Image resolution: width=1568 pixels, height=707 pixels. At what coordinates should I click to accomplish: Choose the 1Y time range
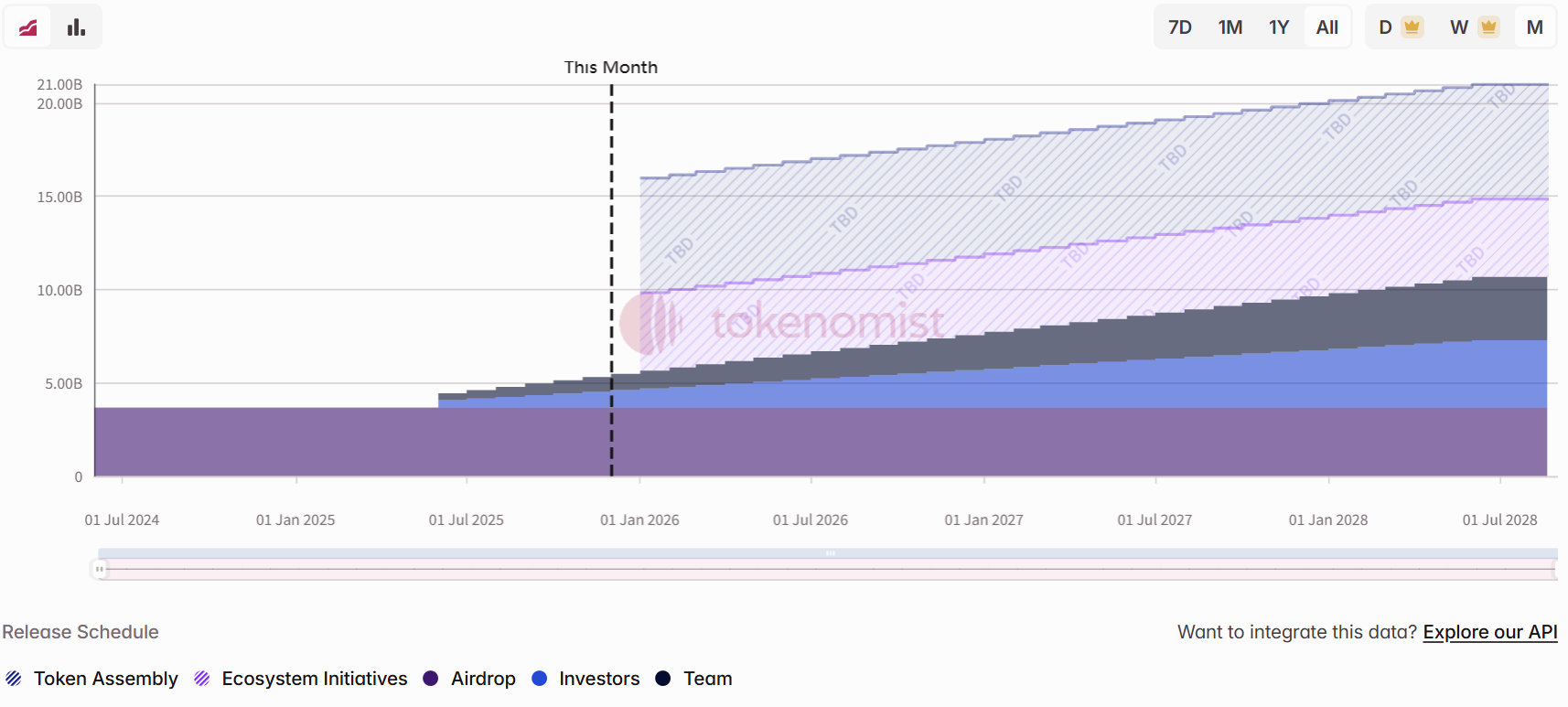pos(1279,26)
